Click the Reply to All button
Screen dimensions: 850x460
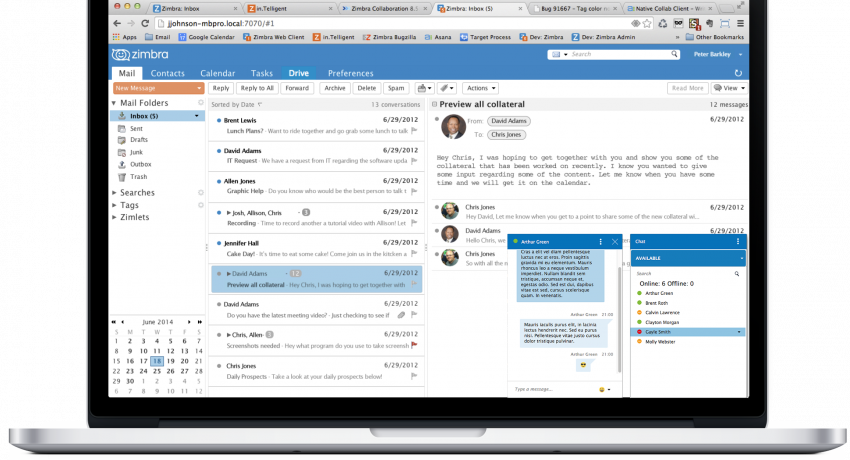click(x=257, y=88)
